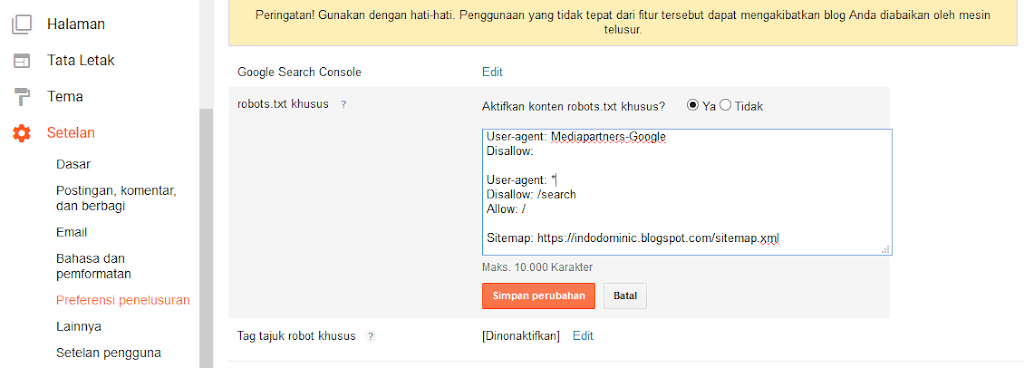Open help icon next to Tag tajuk robot khusus
The width and height of the screenshot is (1024, 368).
click(370, 337)
